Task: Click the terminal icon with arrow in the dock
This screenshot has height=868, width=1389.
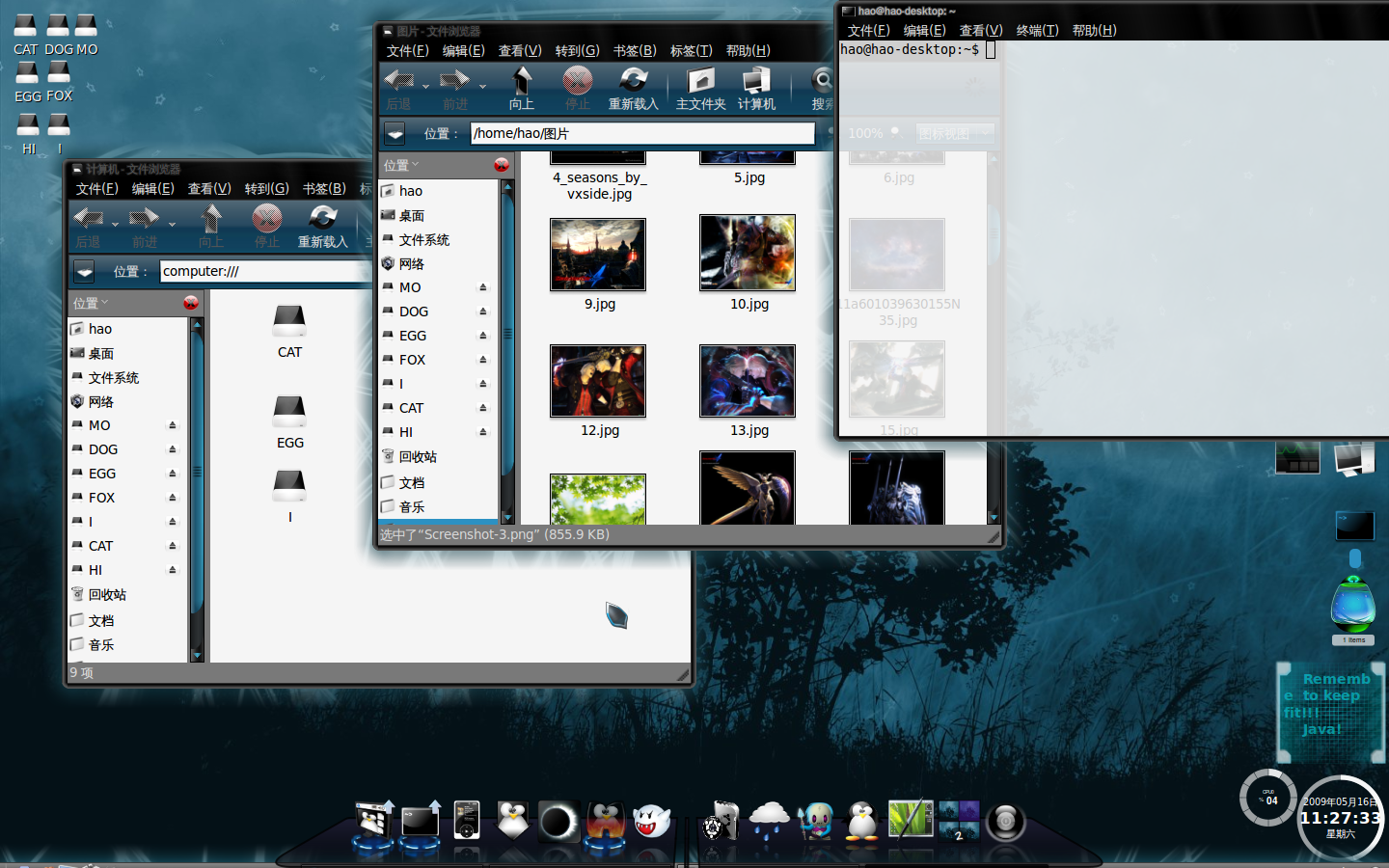Action: [x=421, y=821]
